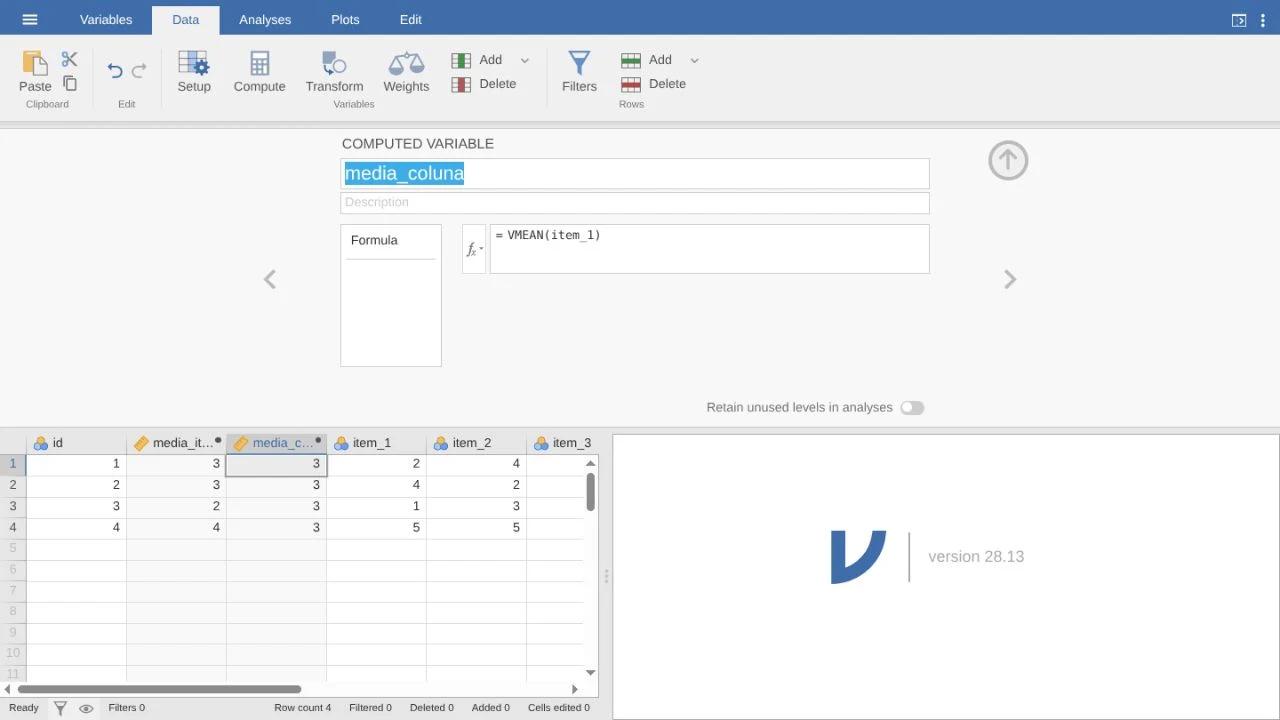Expand the Variables Add dropdown arrow

(525, 60)
